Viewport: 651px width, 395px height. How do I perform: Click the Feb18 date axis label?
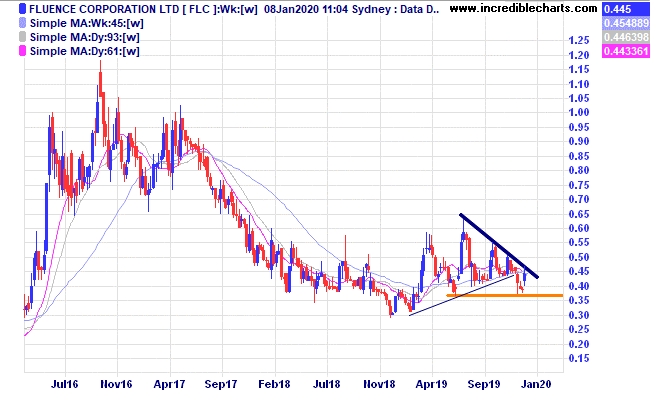pyautogui.click(x=274, y=384)
